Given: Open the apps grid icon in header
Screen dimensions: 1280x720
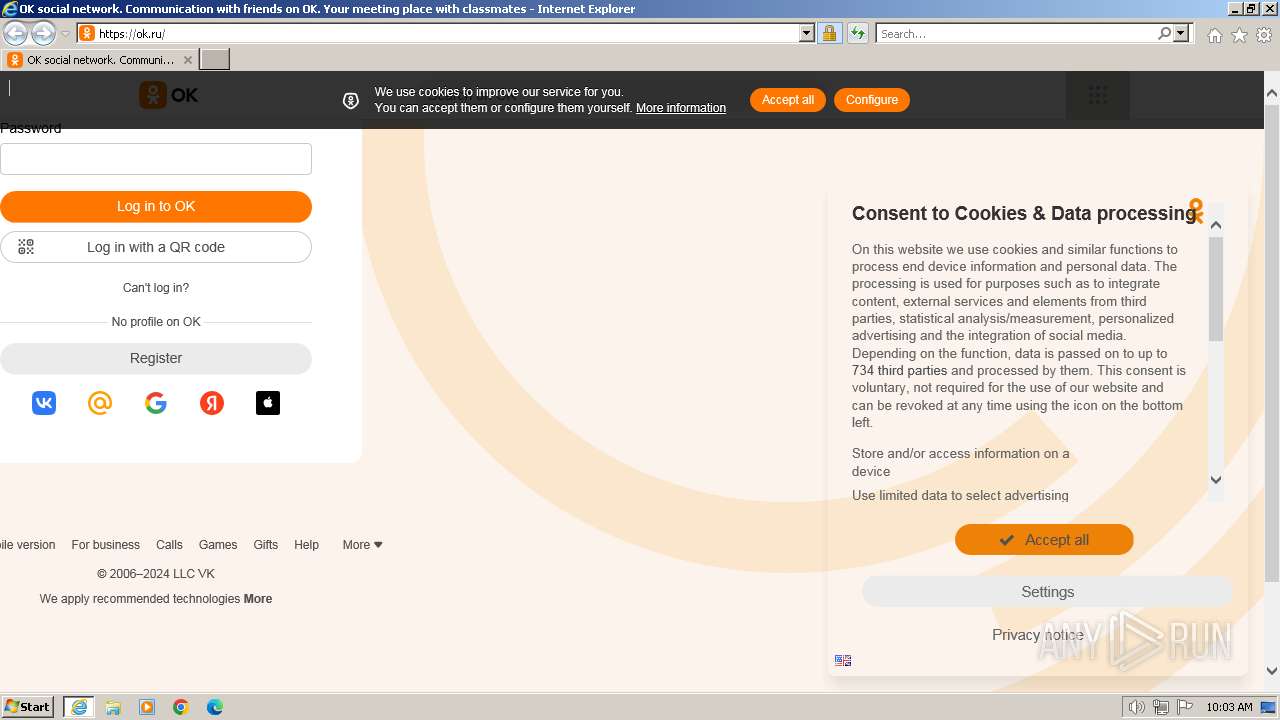Looking at the screenshot, I should click(1098, 95).
